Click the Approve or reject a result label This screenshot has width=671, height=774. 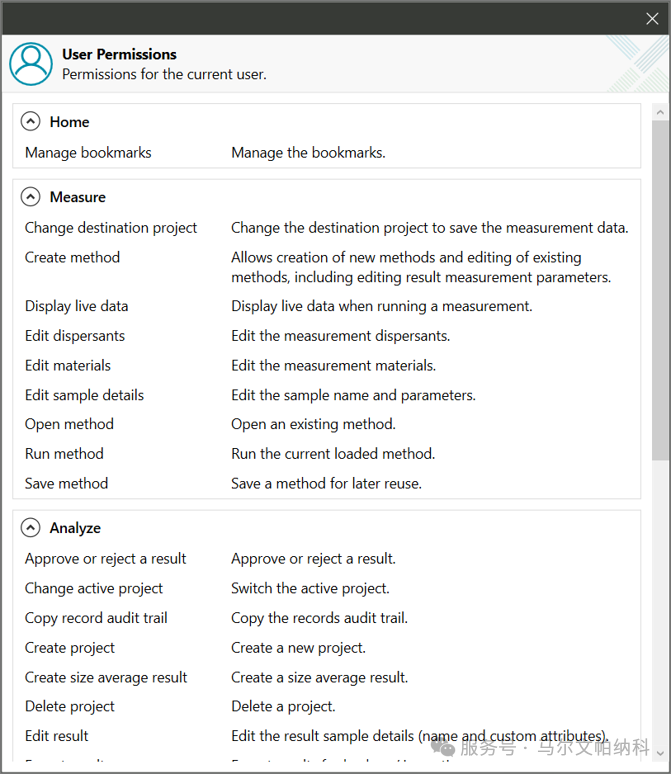(x=105, y=559)
